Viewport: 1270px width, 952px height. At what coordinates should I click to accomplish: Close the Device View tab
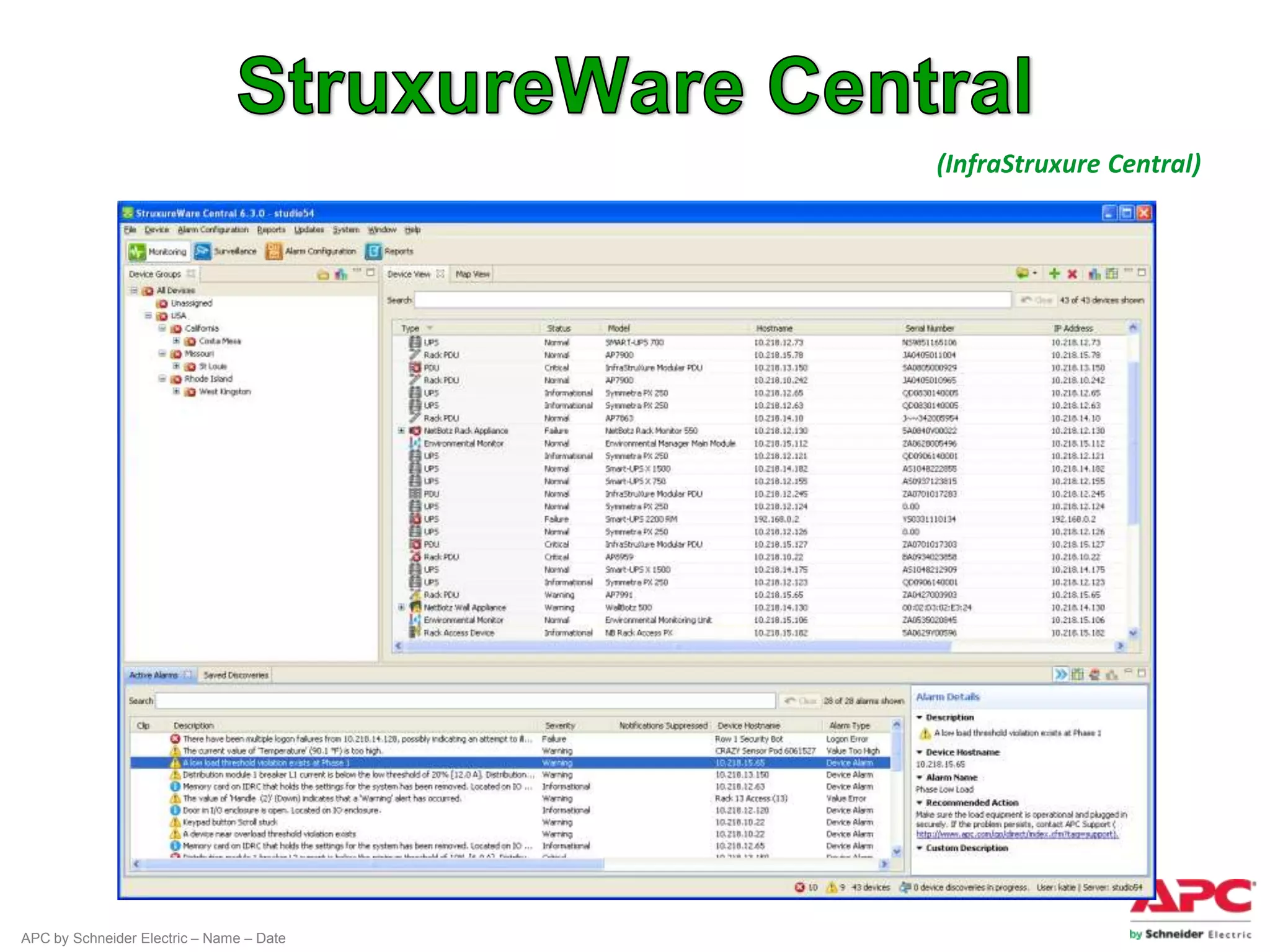pos(440,274)
